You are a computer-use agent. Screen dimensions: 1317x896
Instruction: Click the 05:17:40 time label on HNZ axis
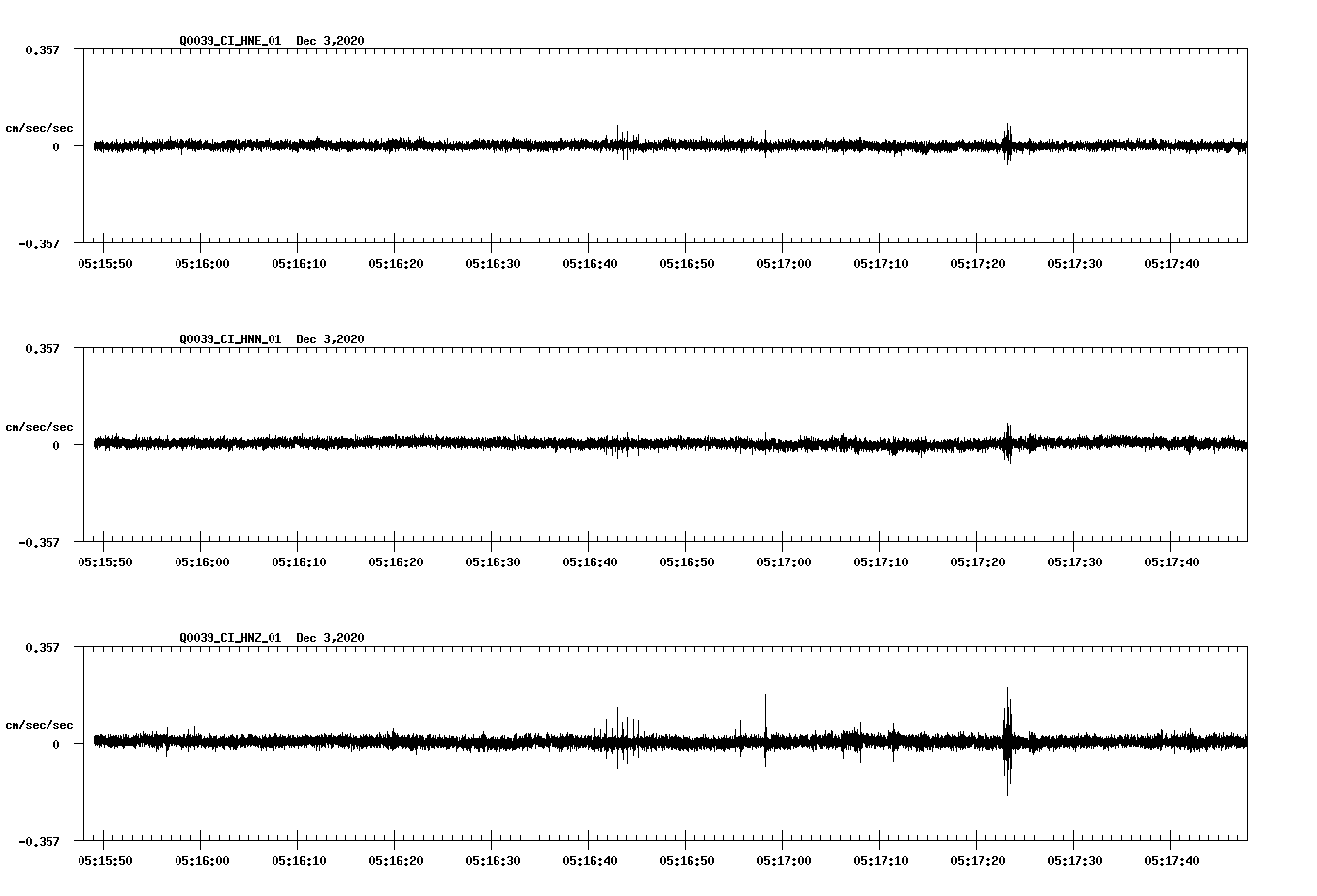(x=1172, y=859)
